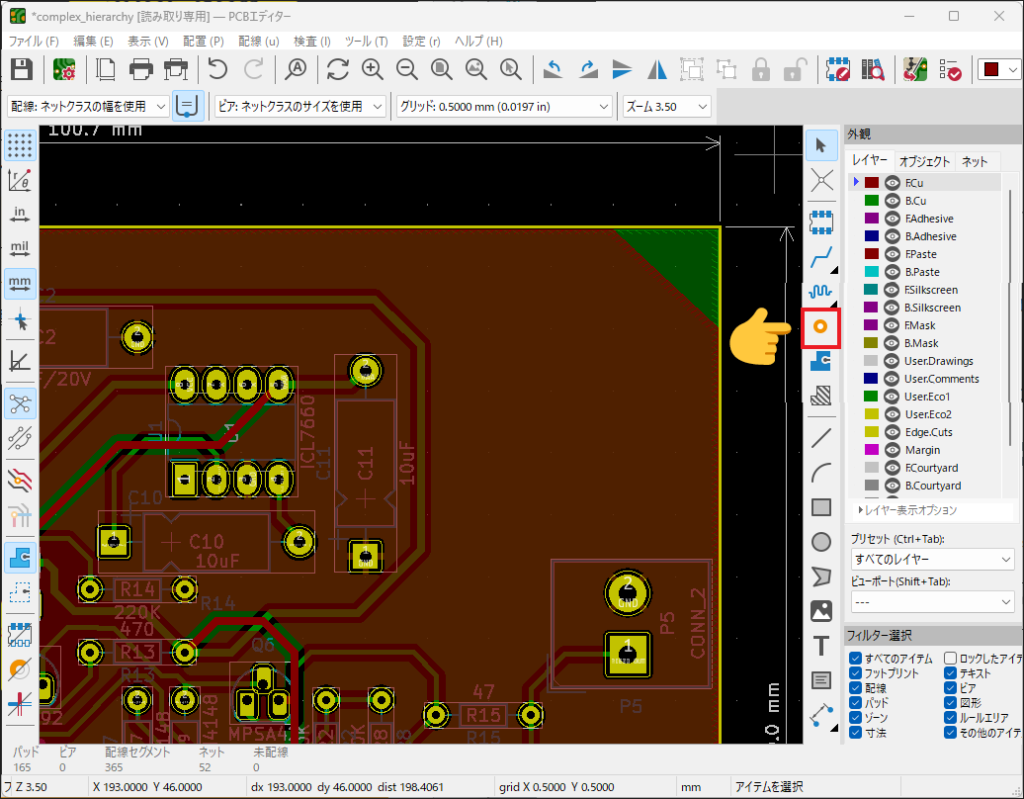Uncheck the すべてのアイテム checkbox
The image size is (1024, 799).
[856, 658]
